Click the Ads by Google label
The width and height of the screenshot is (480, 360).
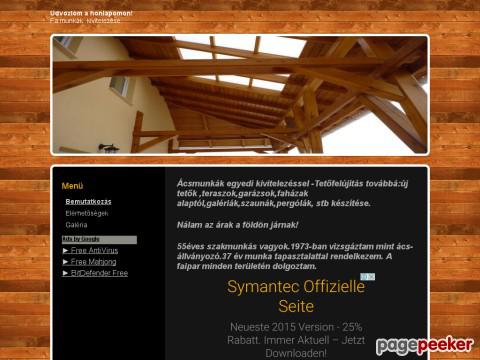click(x=81, y=239)
